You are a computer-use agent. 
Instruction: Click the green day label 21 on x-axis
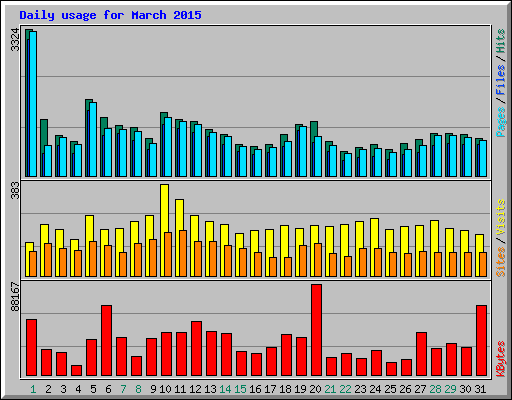tap(330, 389)
